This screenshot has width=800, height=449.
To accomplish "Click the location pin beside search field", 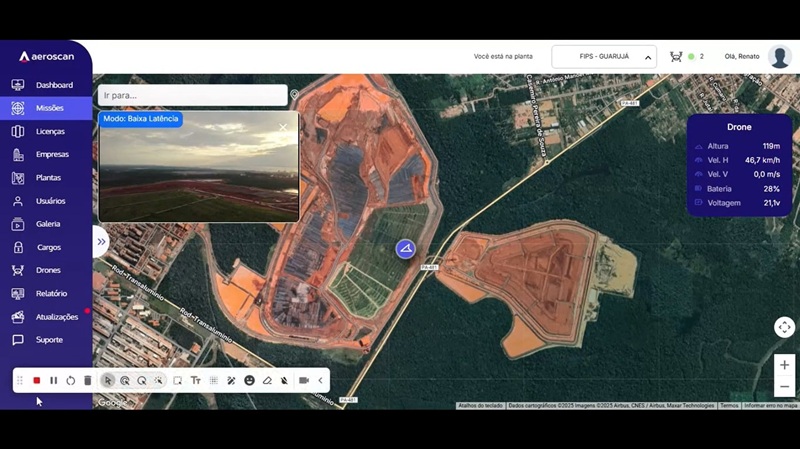I will coord(294,95).
